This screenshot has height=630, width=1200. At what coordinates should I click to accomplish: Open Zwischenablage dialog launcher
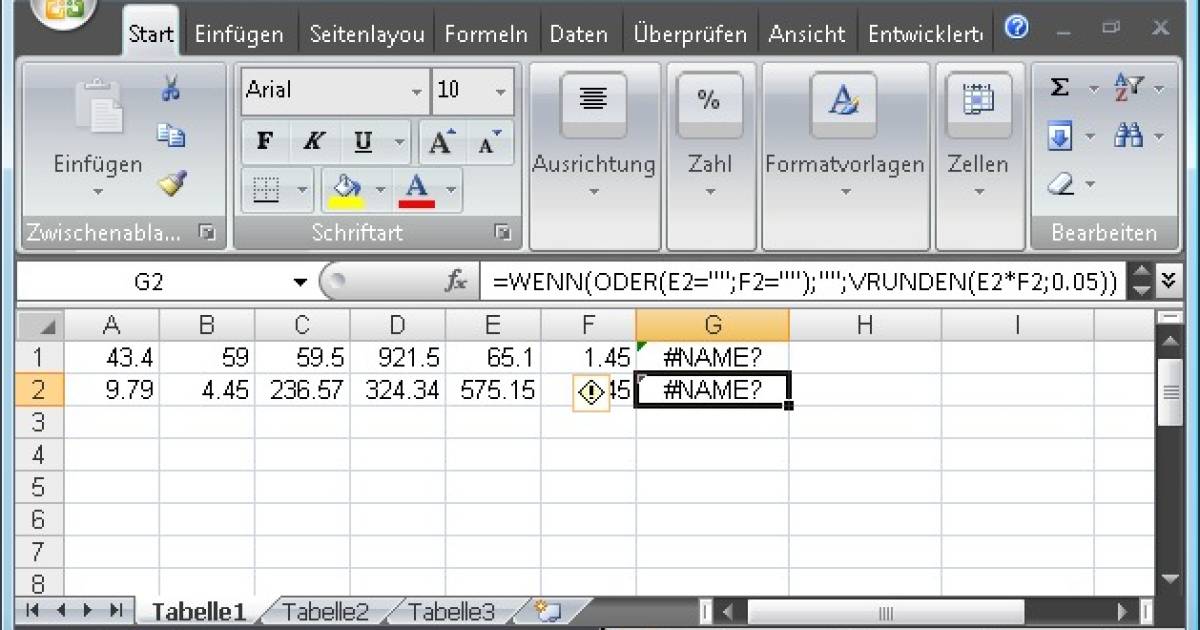coord(206,233)
